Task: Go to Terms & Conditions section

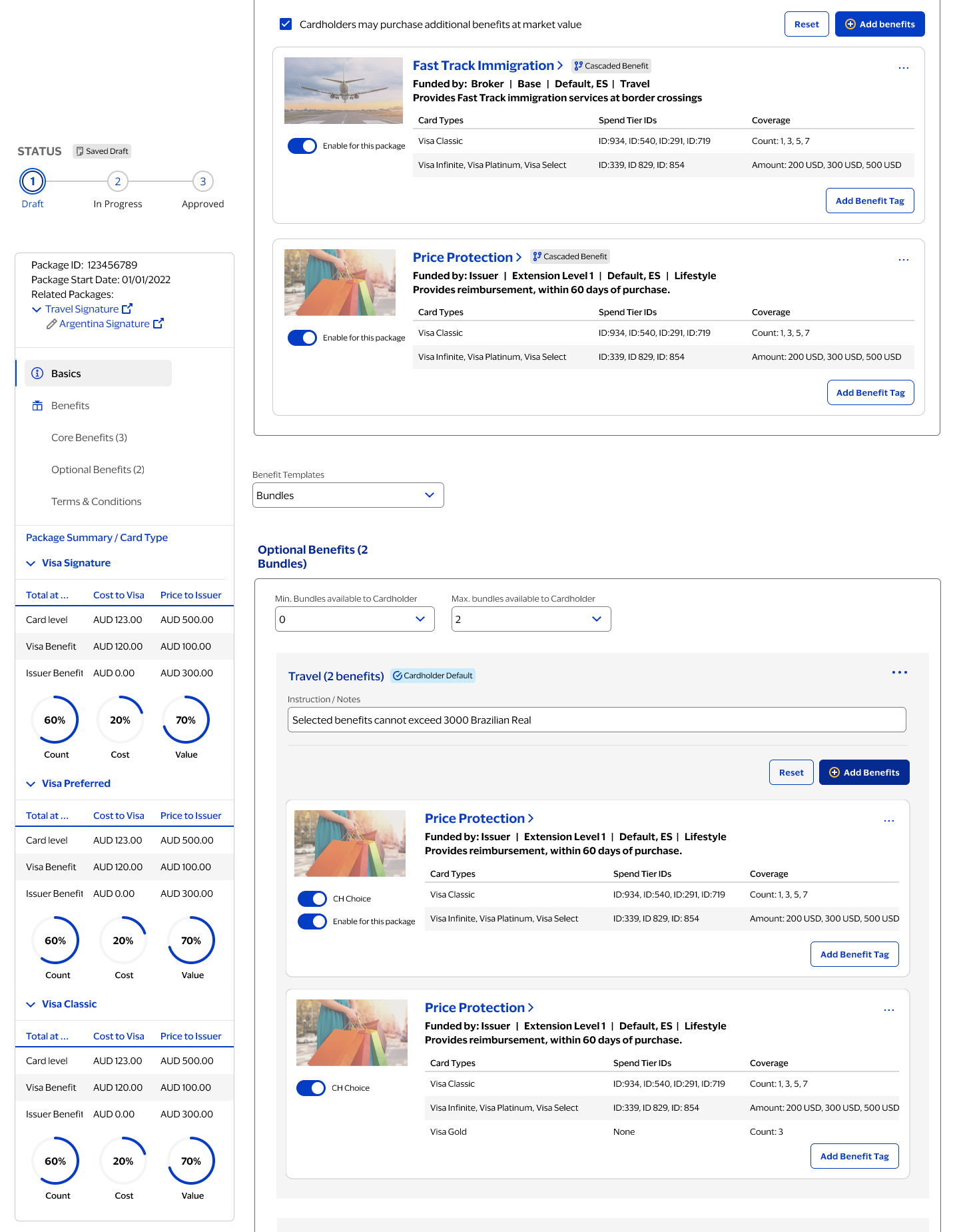Action: (x=97, y=501)
